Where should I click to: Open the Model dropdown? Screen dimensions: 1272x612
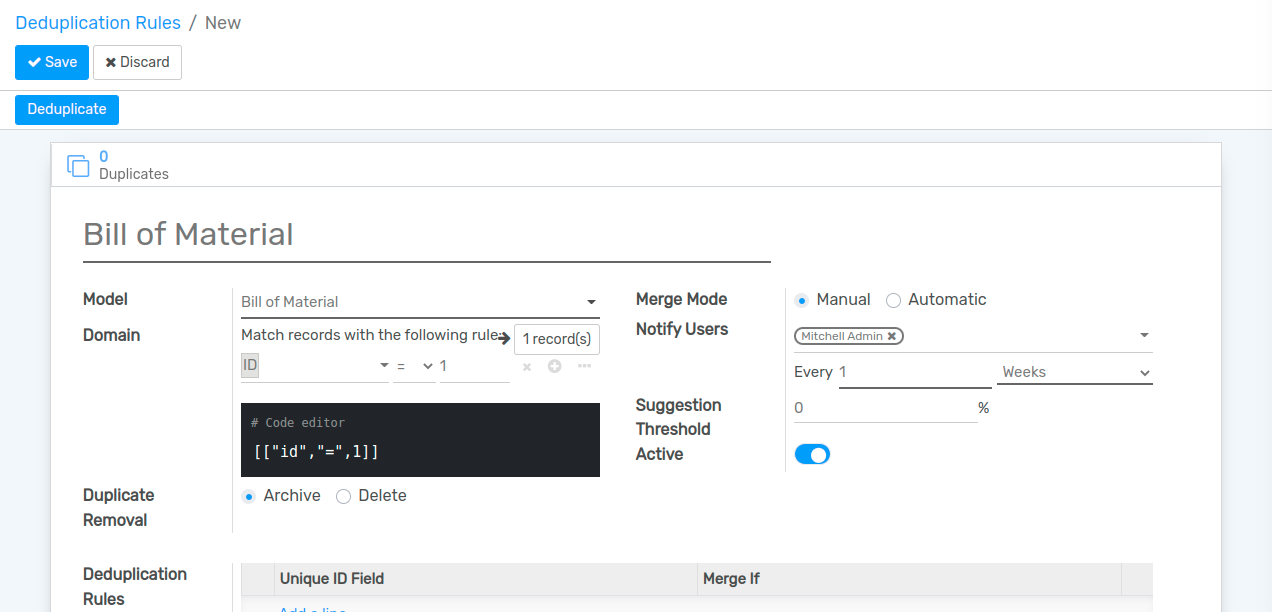(x=590, y=302)
